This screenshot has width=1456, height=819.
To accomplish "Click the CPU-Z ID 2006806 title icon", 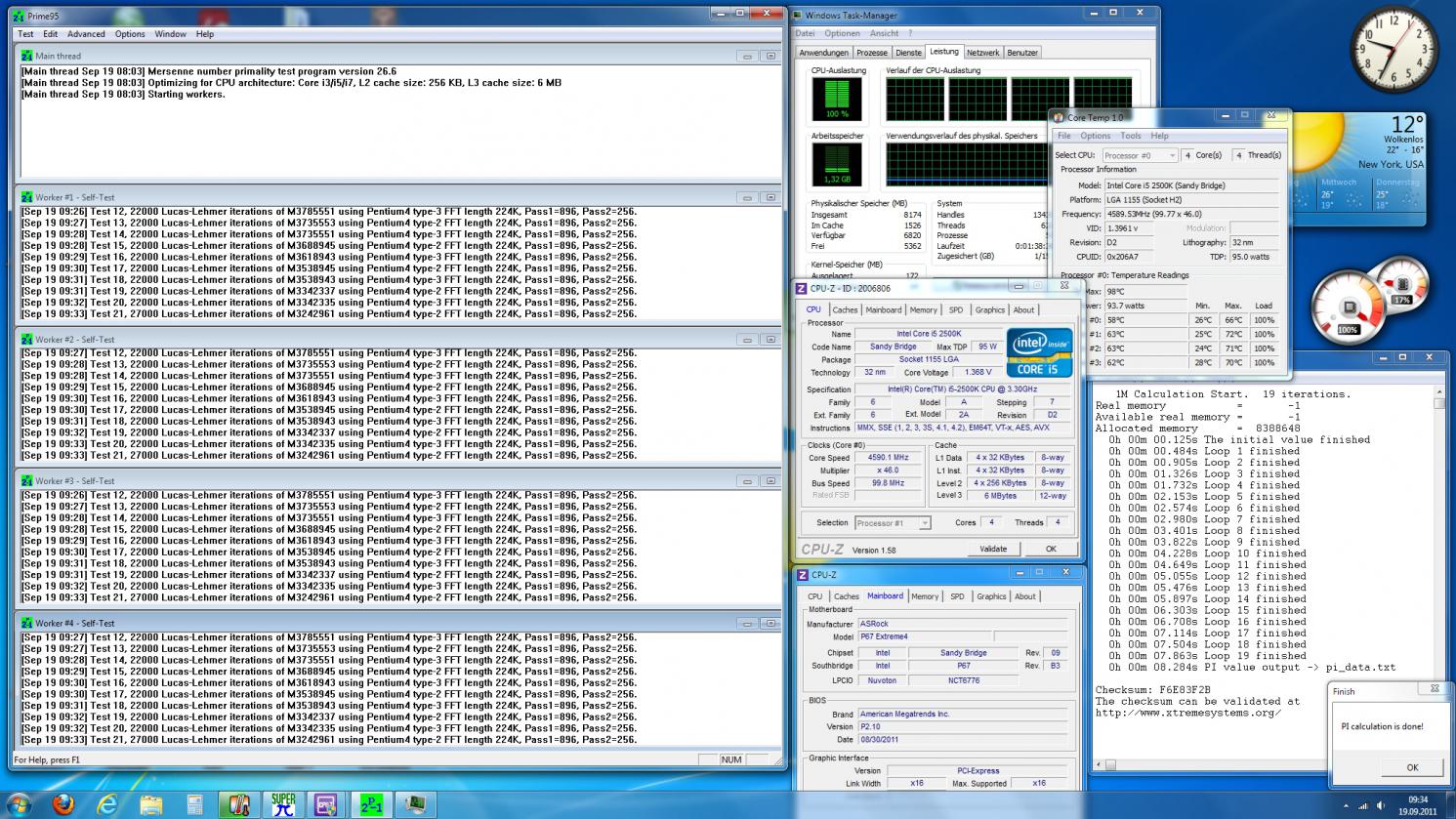I will click(x=802, y=288).
